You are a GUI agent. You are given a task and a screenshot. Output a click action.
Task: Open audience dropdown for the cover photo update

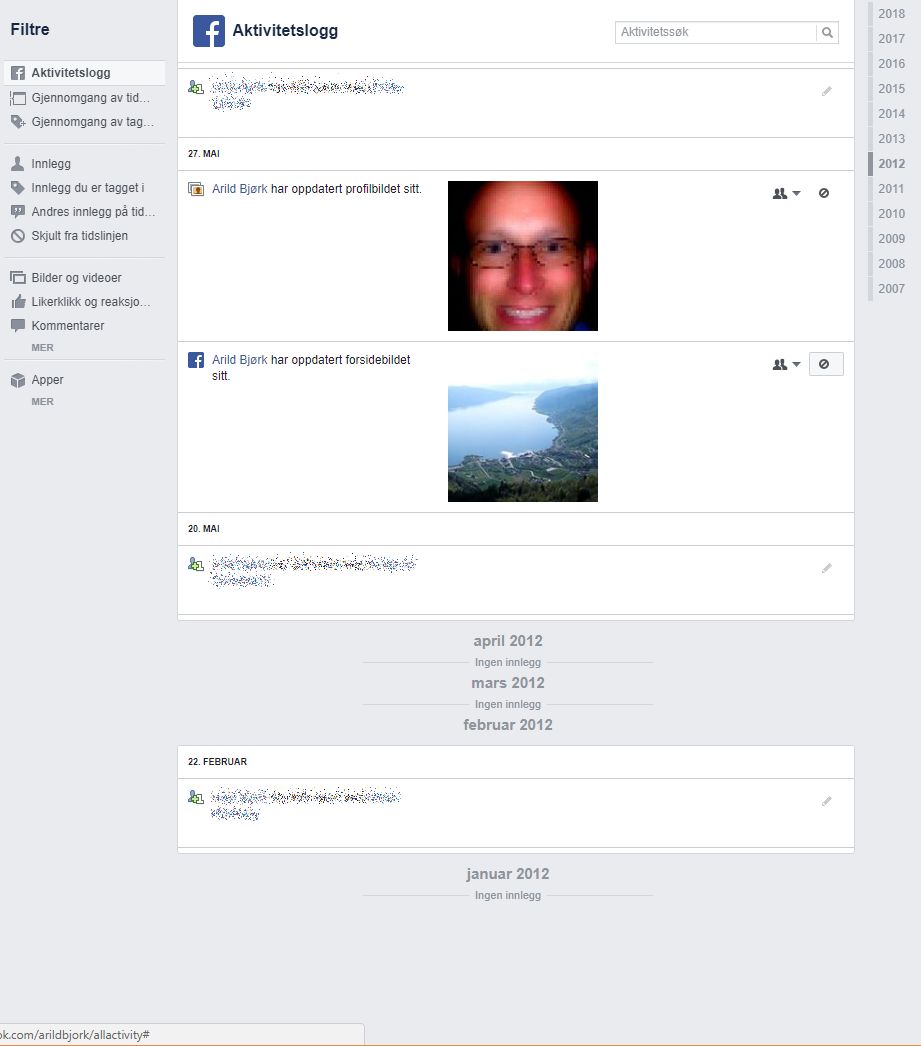click(x=786, y=365)
